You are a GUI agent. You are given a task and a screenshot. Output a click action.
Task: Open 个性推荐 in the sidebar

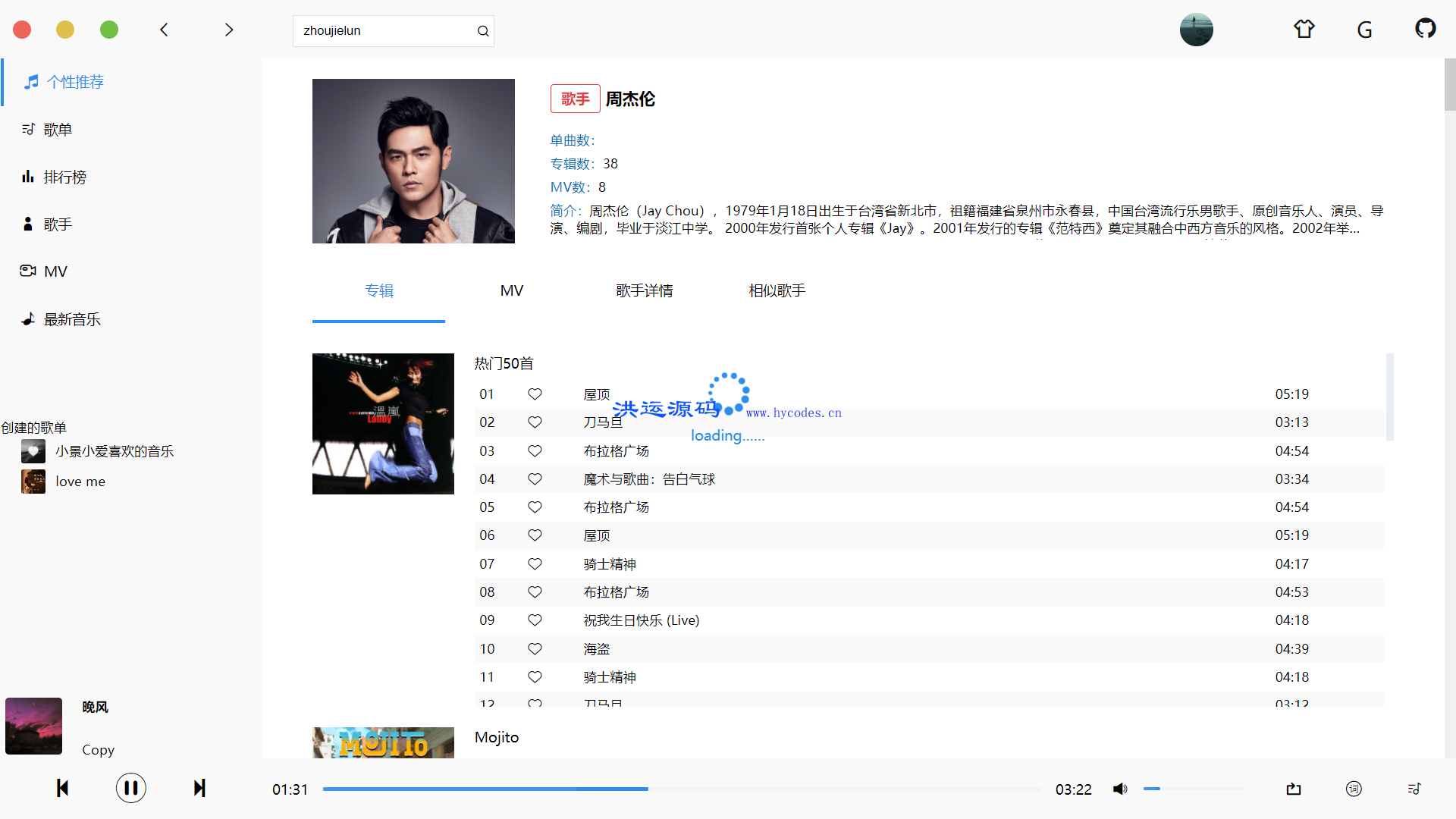64,82
